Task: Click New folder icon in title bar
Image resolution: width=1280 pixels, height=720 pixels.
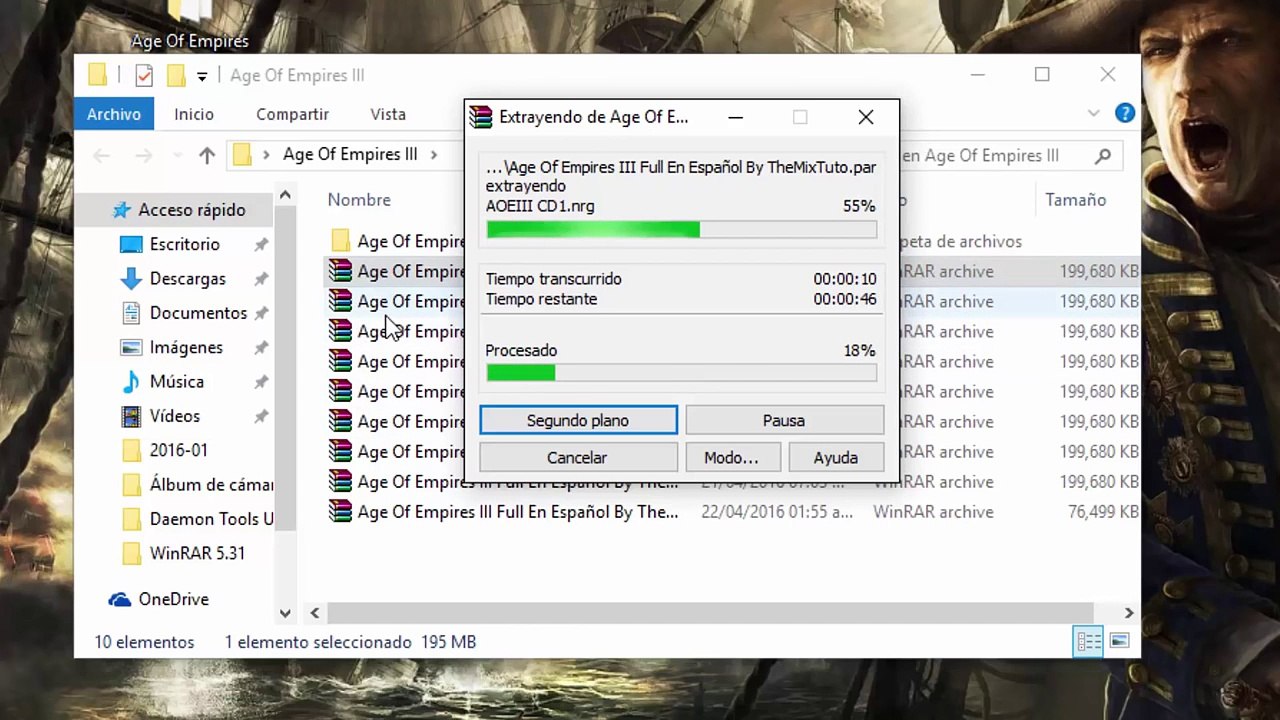Action: pyautogui.click(x=176, y=75)
